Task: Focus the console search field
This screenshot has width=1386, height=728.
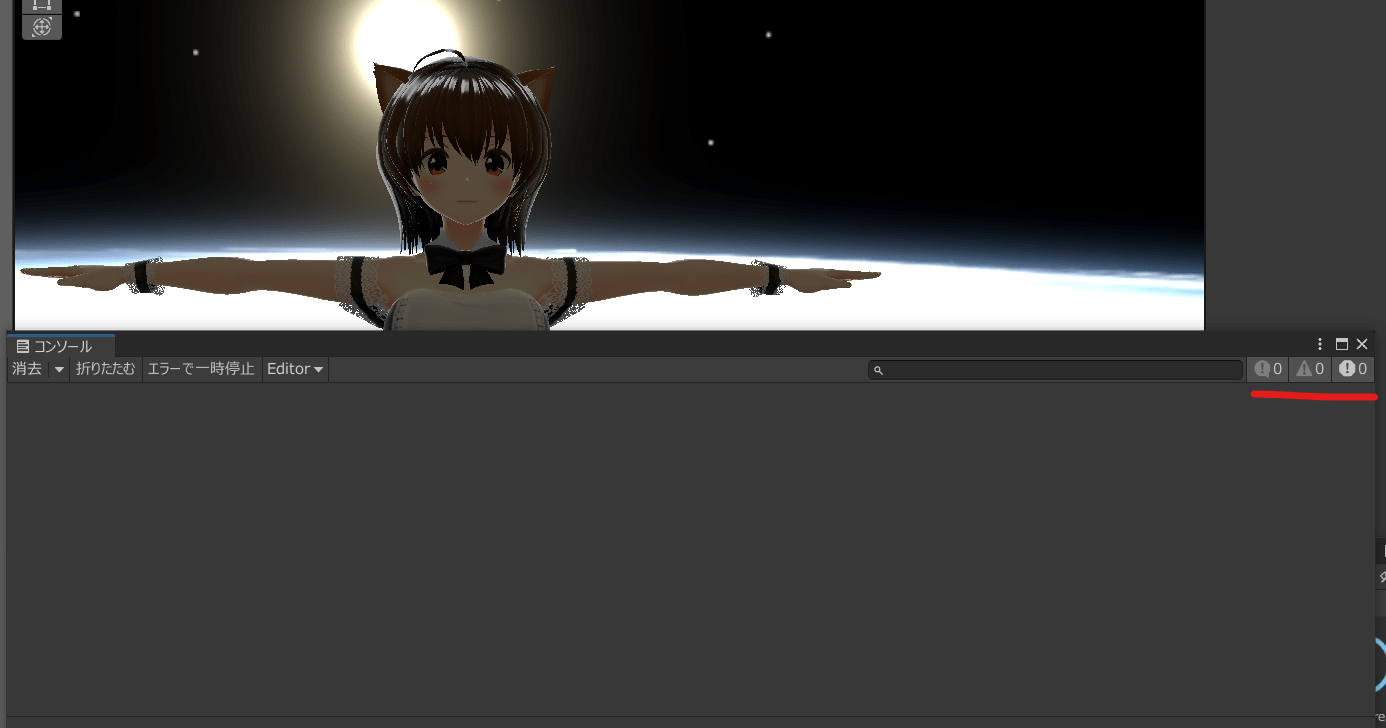Action: 1060,370
